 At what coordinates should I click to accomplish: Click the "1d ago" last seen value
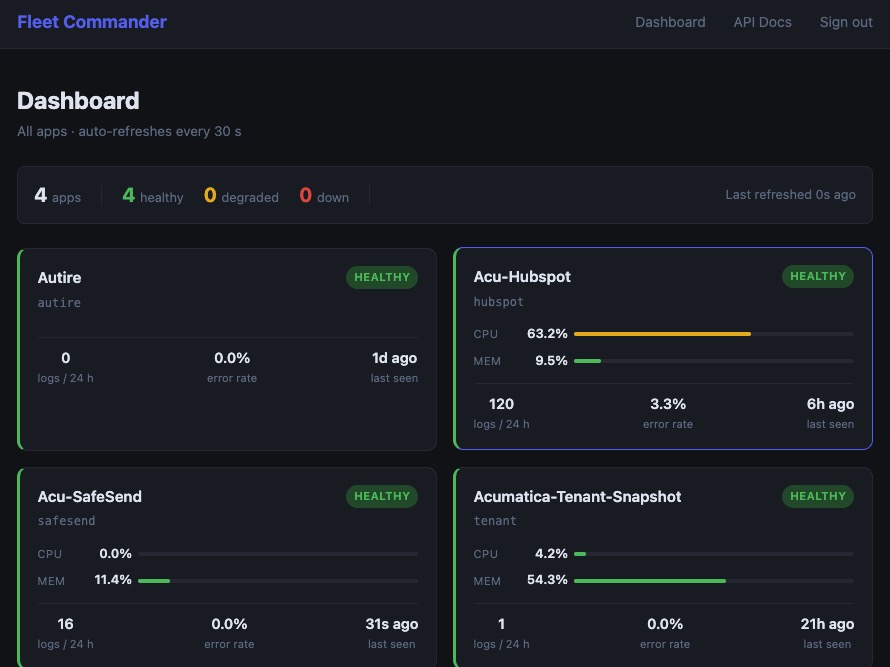click(x=394, y=358)
